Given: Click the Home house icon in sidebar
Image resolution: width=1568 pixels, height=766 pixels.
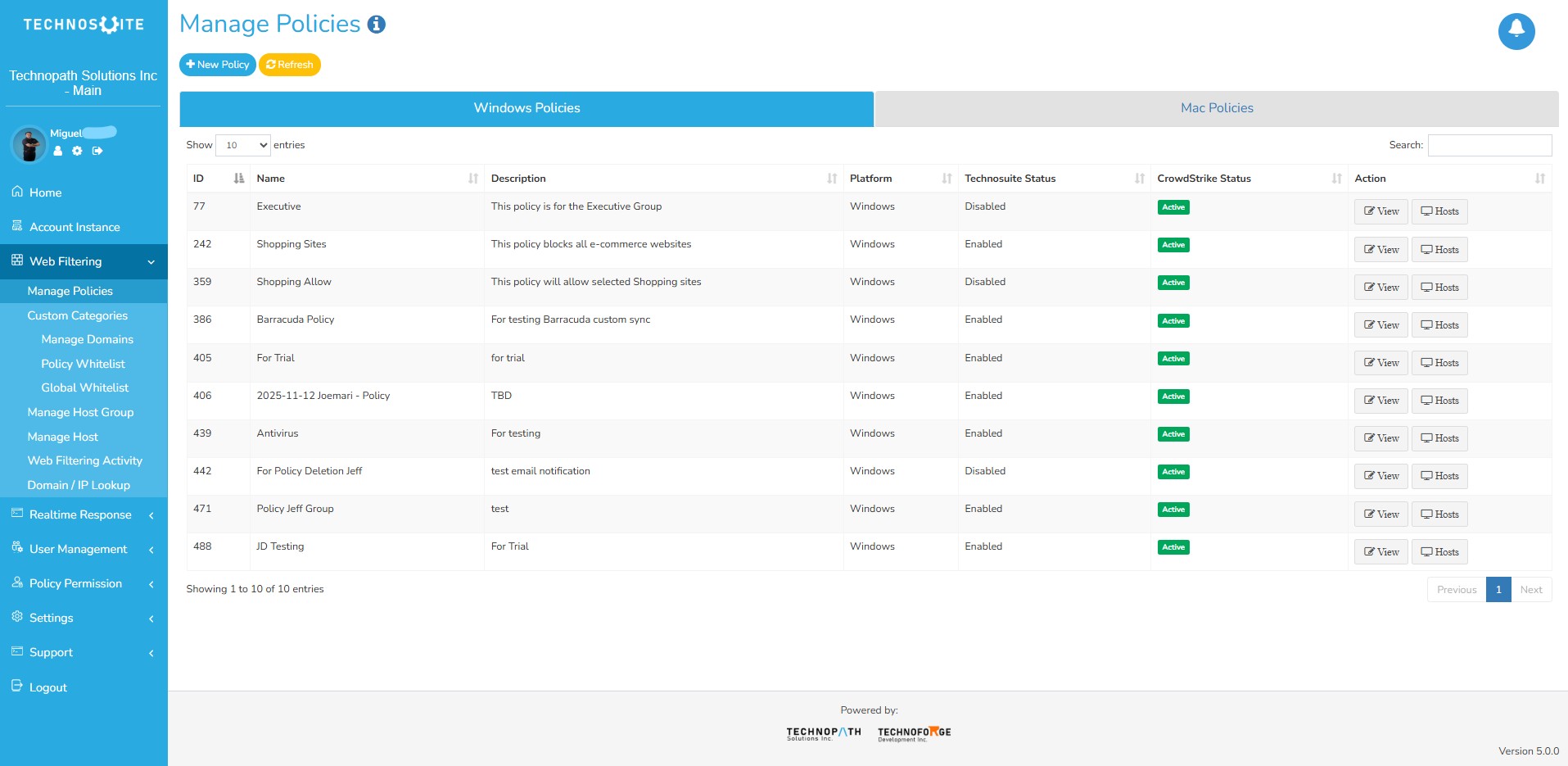Looking at the screenshot, I should (17, 192).
